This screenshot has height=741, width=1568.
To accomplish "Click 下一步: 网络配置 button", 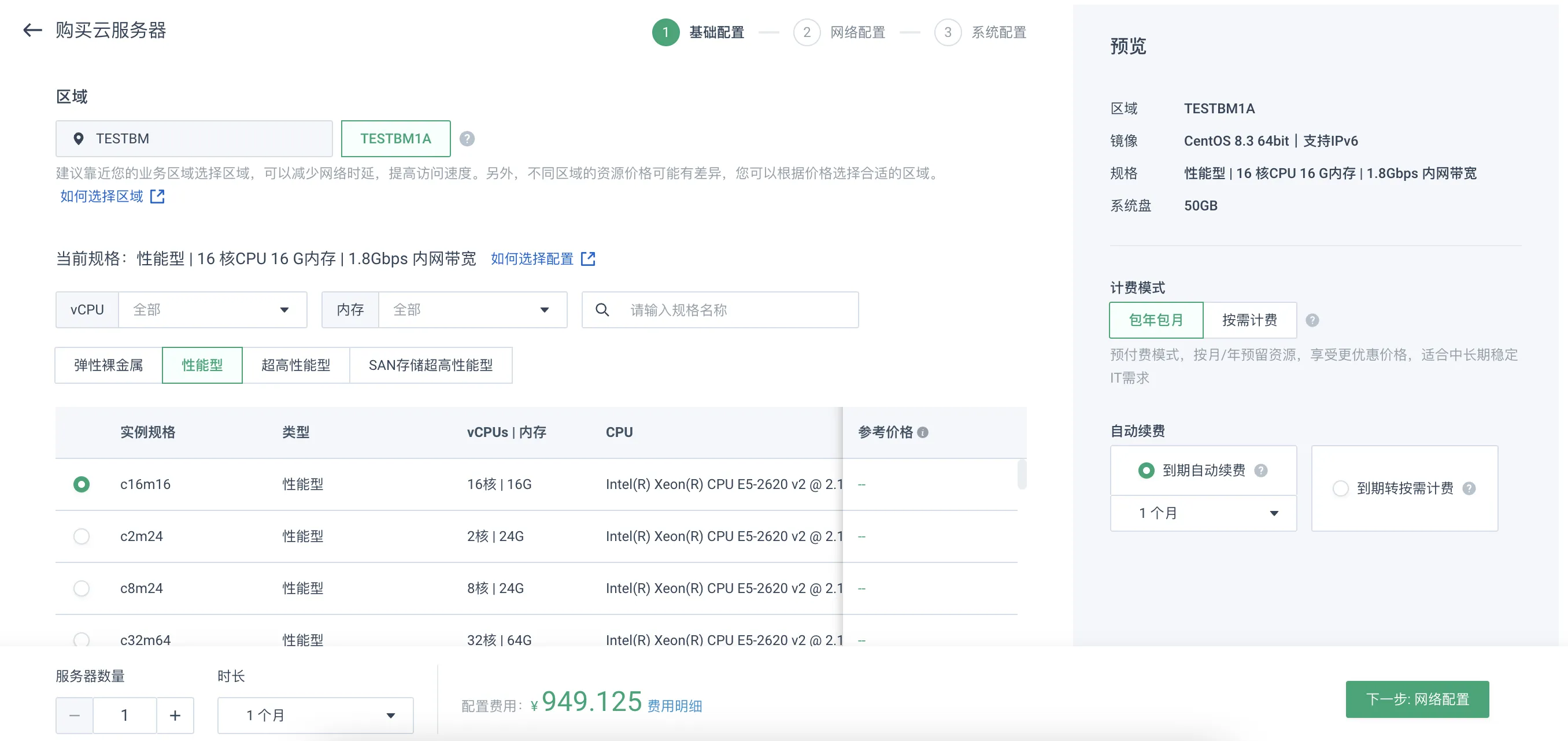I will pyautogui.click(x=1417, y=699).
